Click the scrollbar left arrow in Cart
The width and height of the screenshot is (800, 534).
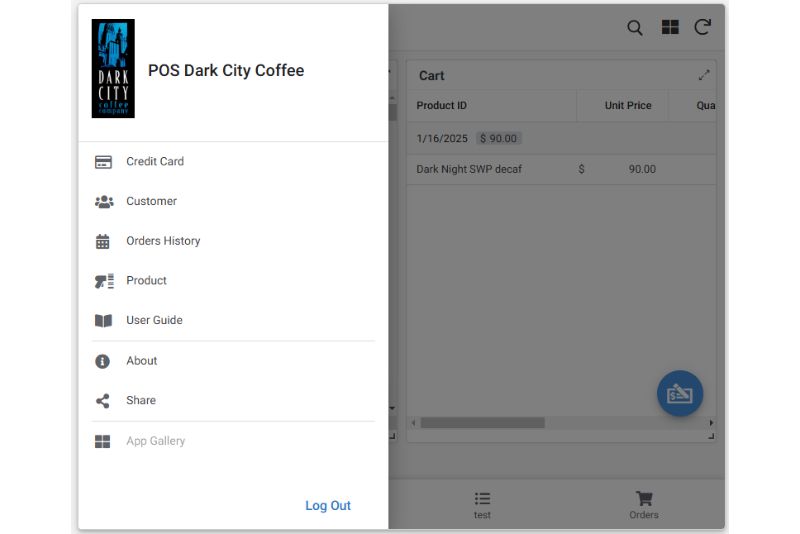click(x=413, y=423)
